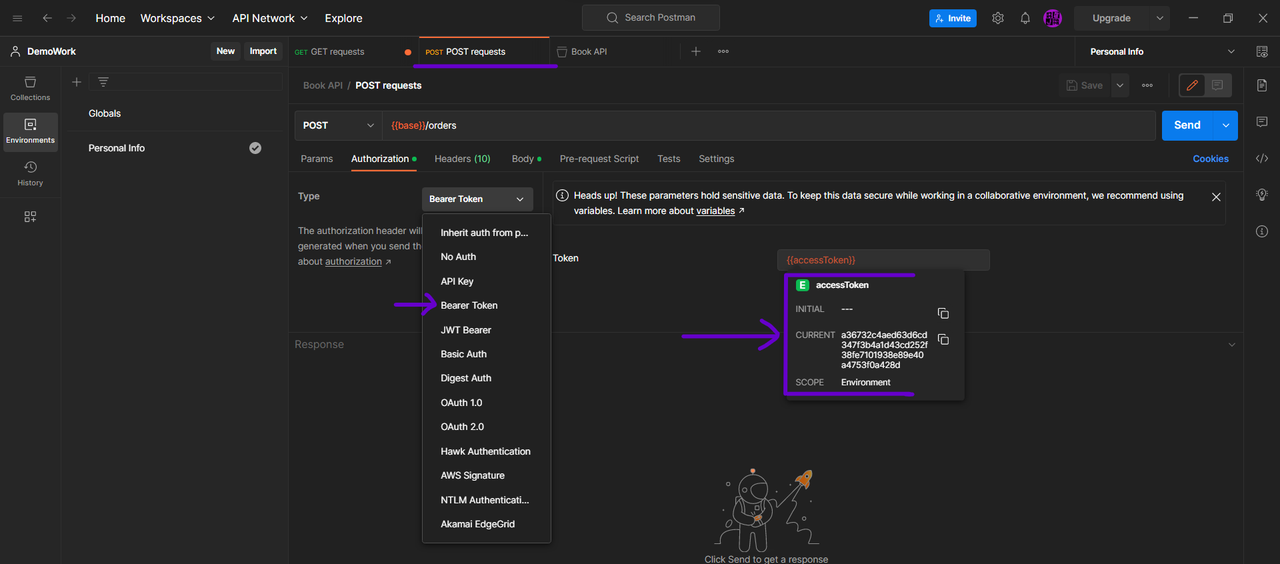Open the Send options arrow
The image size is (1280, 564).
point(1226,125)
